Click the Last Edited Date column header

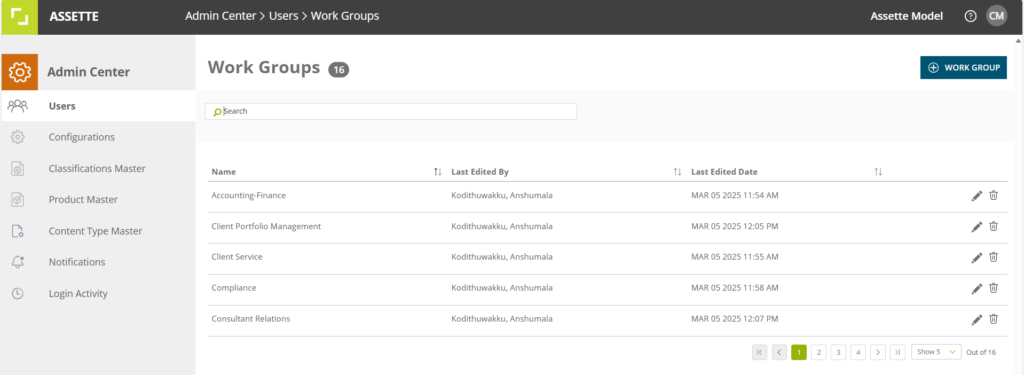[724, 172]
